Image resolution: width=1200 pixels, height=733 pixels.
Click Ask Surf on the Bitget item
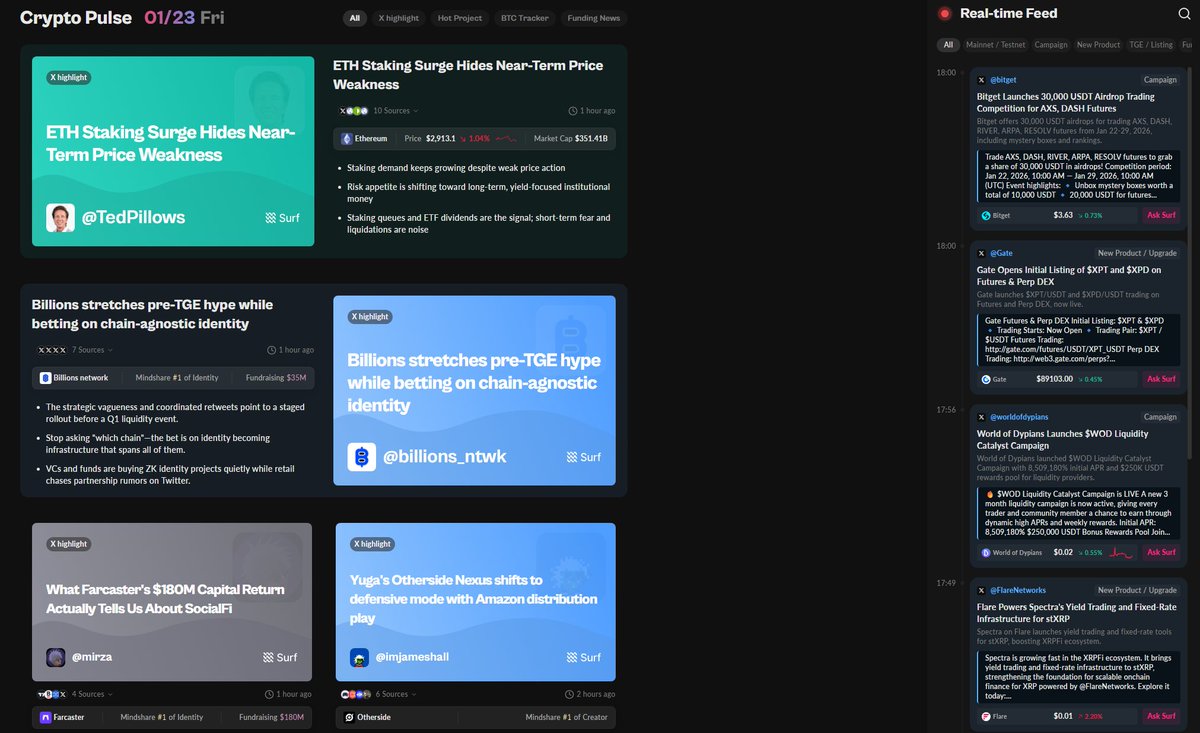coord(1161,215)
